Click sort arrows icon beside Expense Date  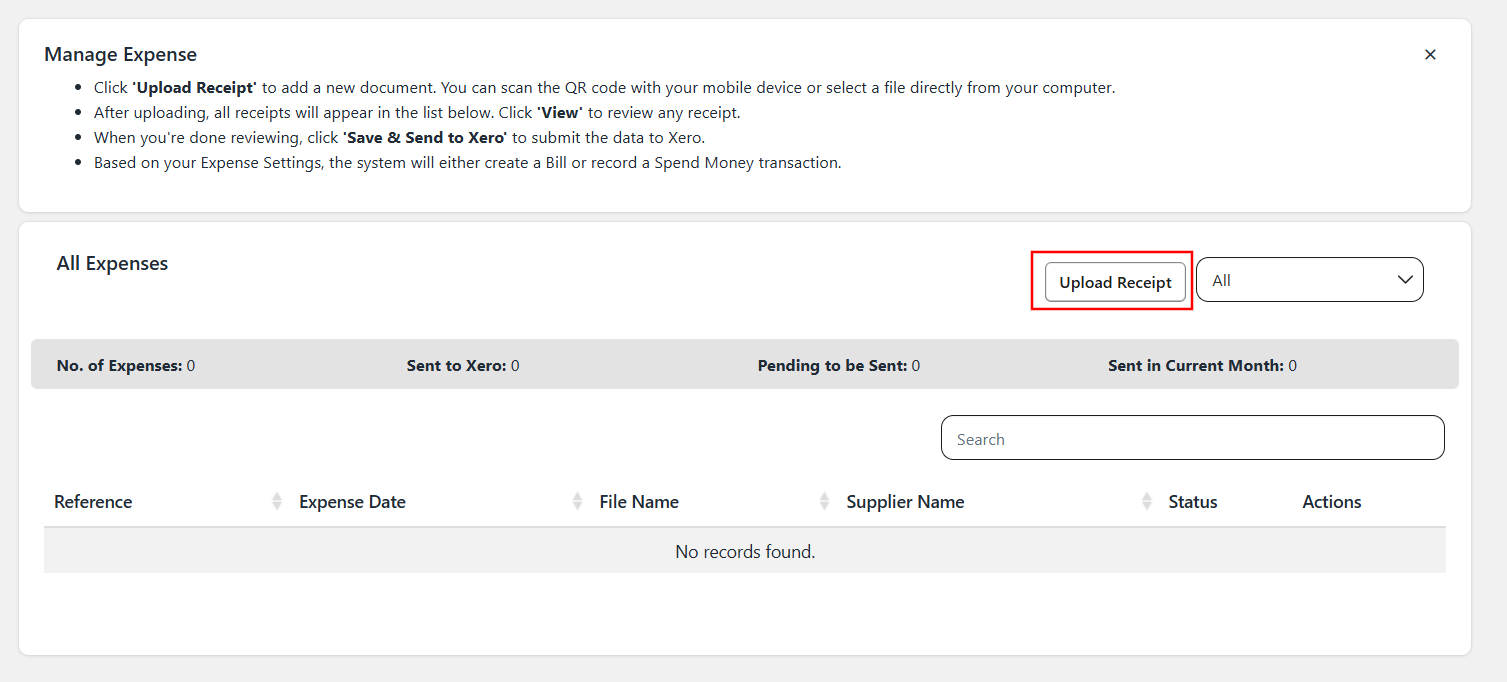pos(577,502)
